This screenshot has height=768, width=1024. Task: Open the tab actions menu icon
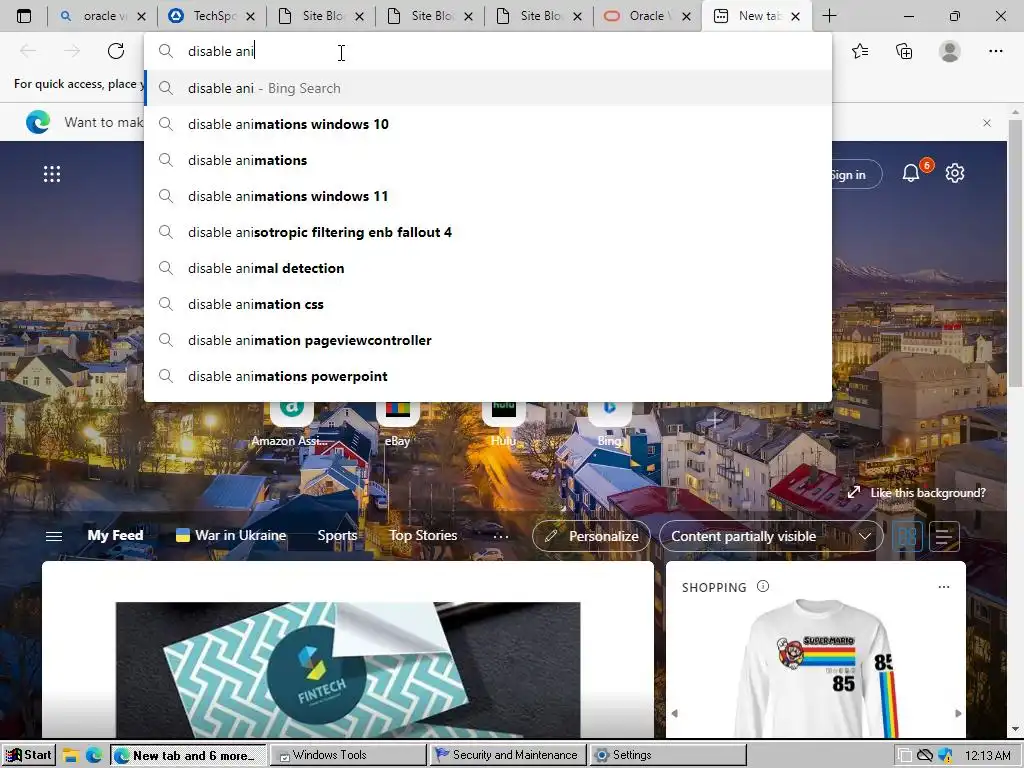(24, 16)
